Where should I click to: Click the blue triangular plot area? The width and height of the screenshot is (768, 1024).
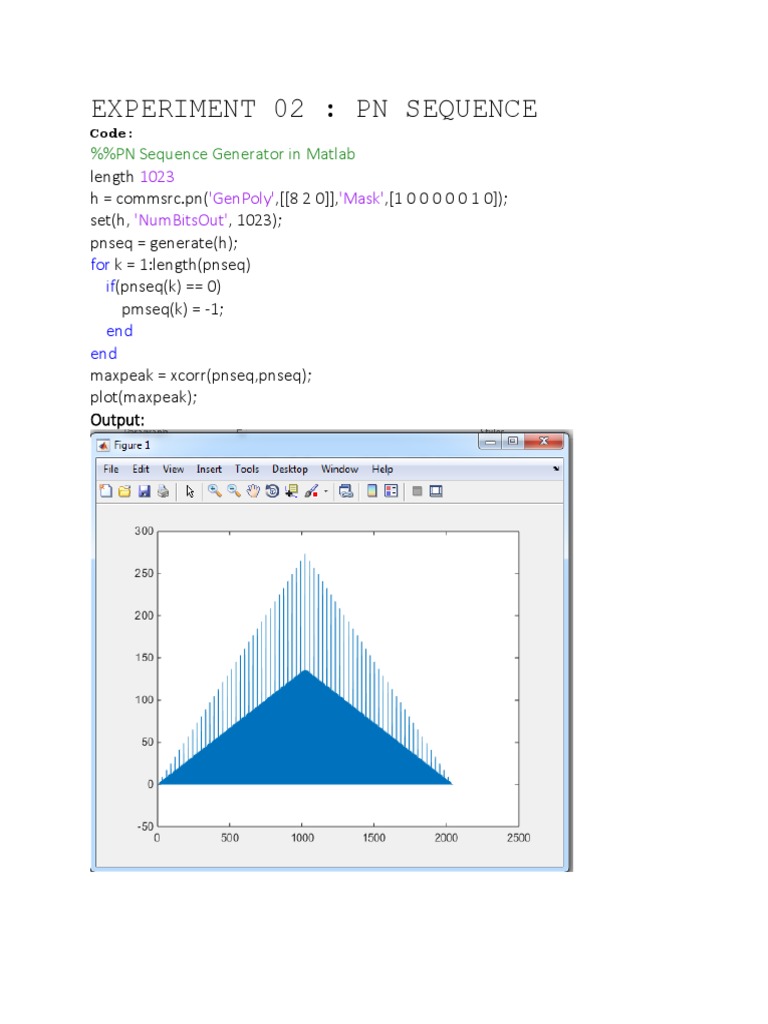[x=305, y=740]
